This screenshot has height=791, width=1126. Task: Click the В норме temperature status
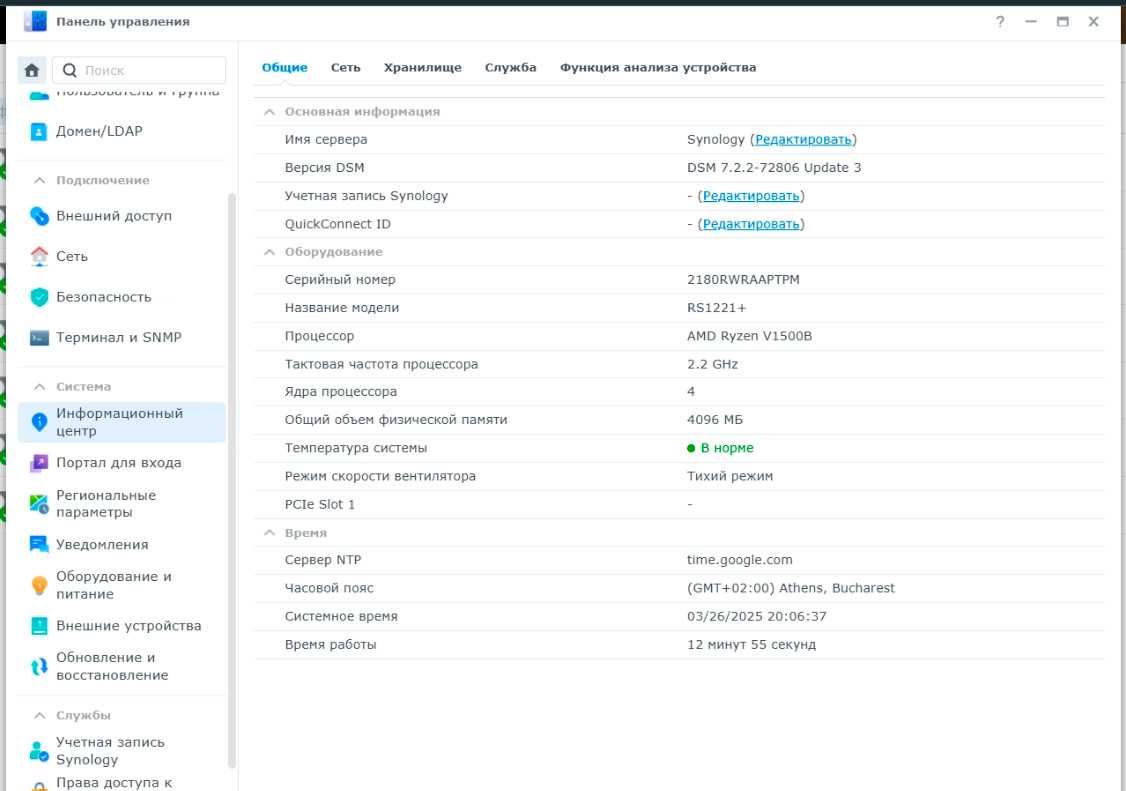pos(720,448)
